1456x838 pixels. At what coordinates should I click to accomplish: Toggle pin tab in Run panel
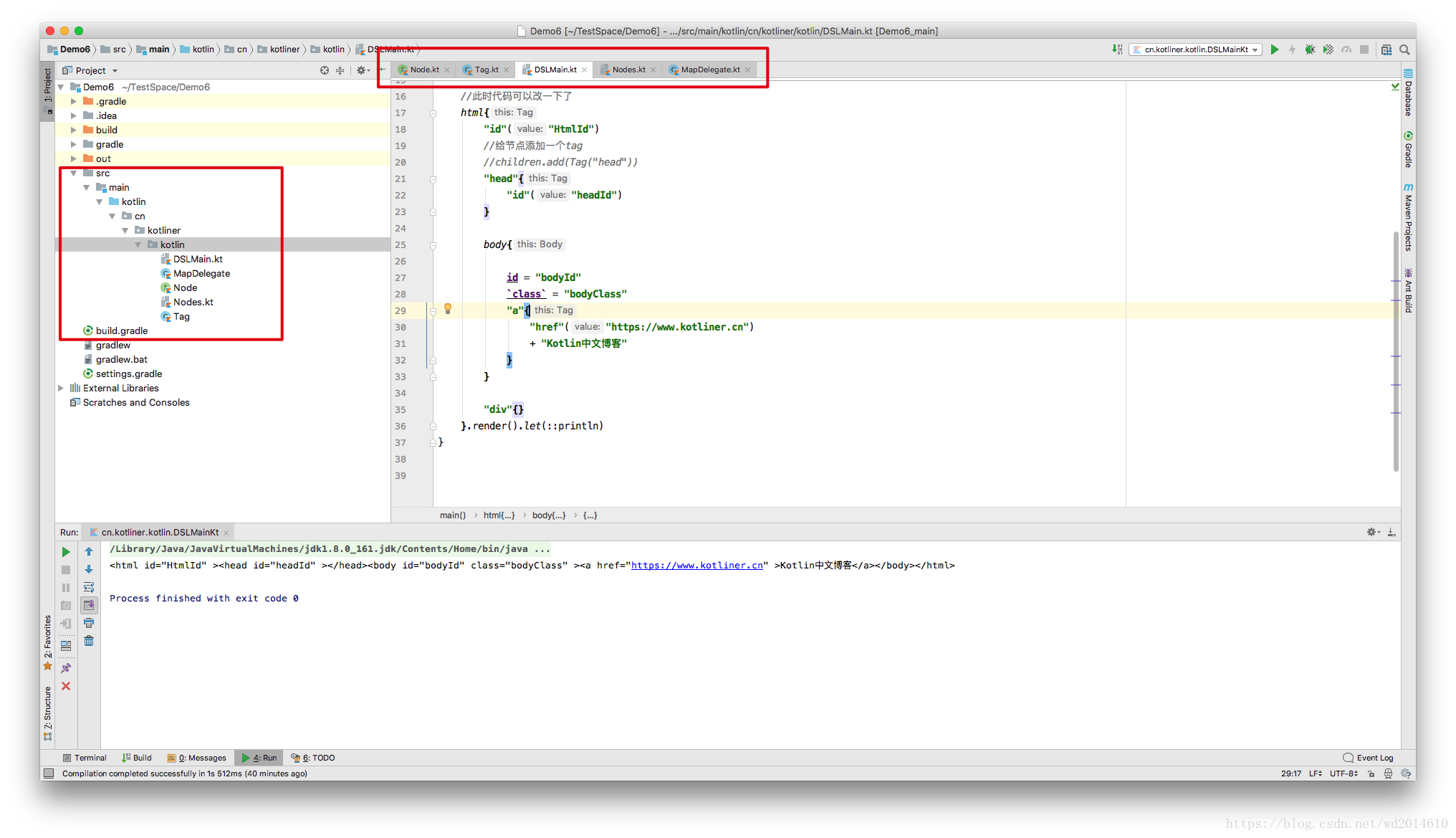pyautogui.click(x=66, y=667)
